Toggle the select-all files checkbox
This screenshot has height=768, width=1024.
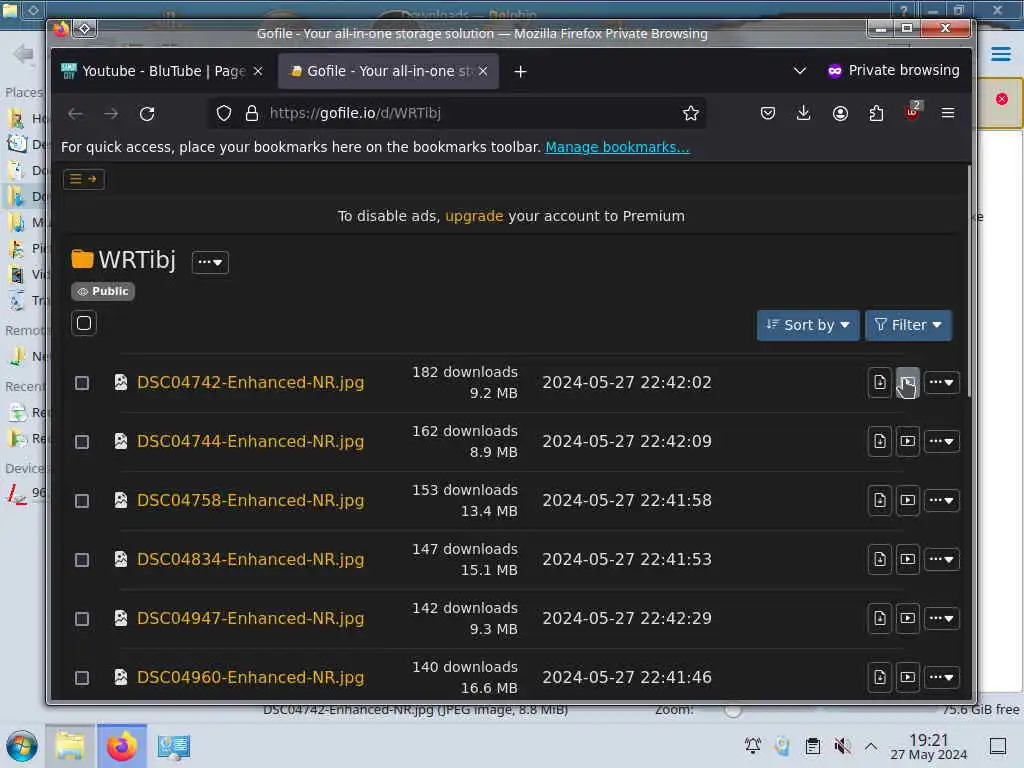84,323
